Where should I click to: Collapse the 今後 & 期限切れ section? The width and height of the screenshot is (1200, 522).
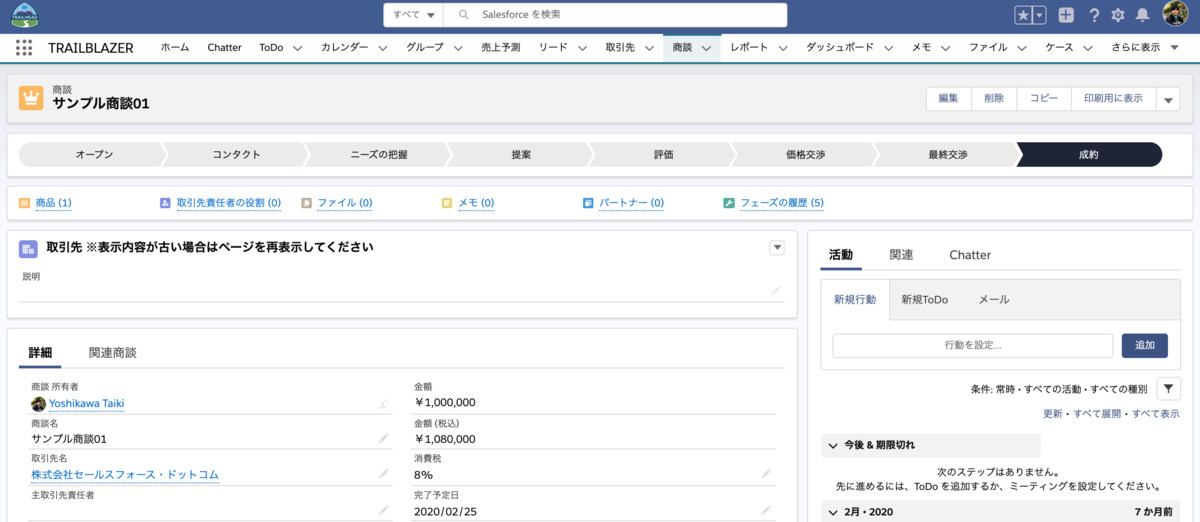(833, 445)
